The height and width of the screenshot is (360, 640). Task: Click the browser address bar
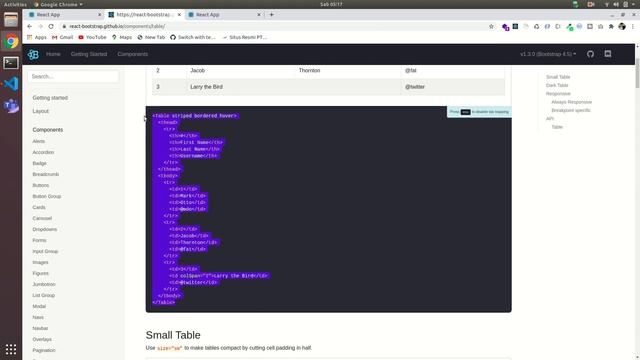(273, 26)
